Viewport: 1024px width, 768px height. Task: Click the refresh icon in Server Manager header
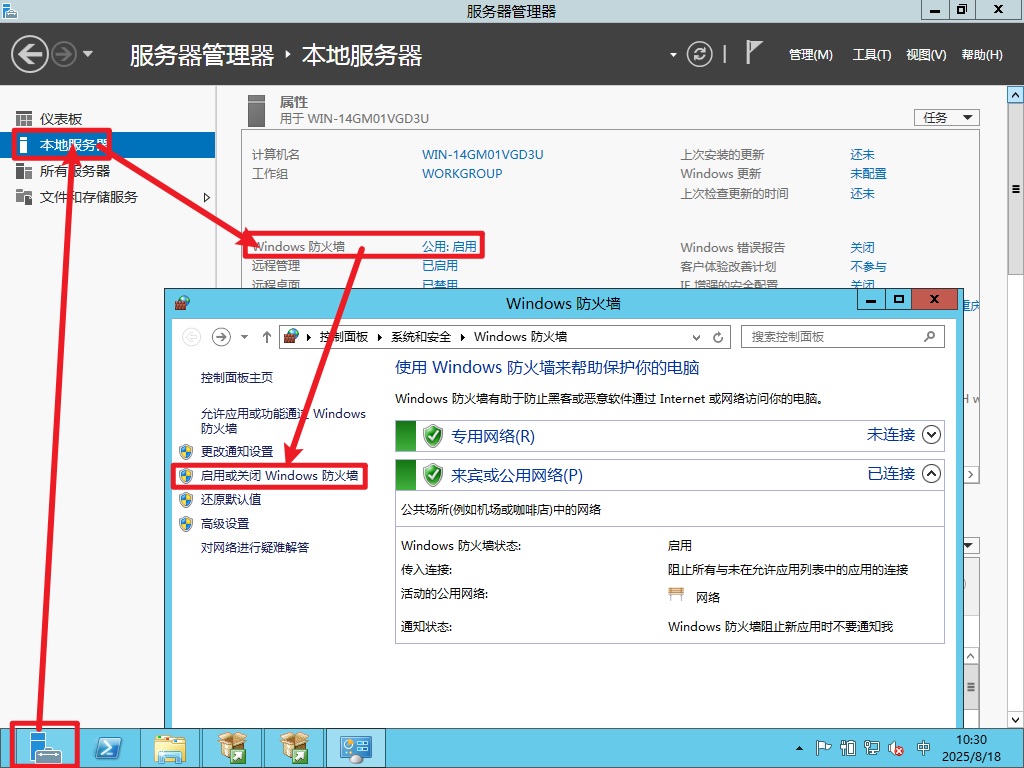click(699, 54)
